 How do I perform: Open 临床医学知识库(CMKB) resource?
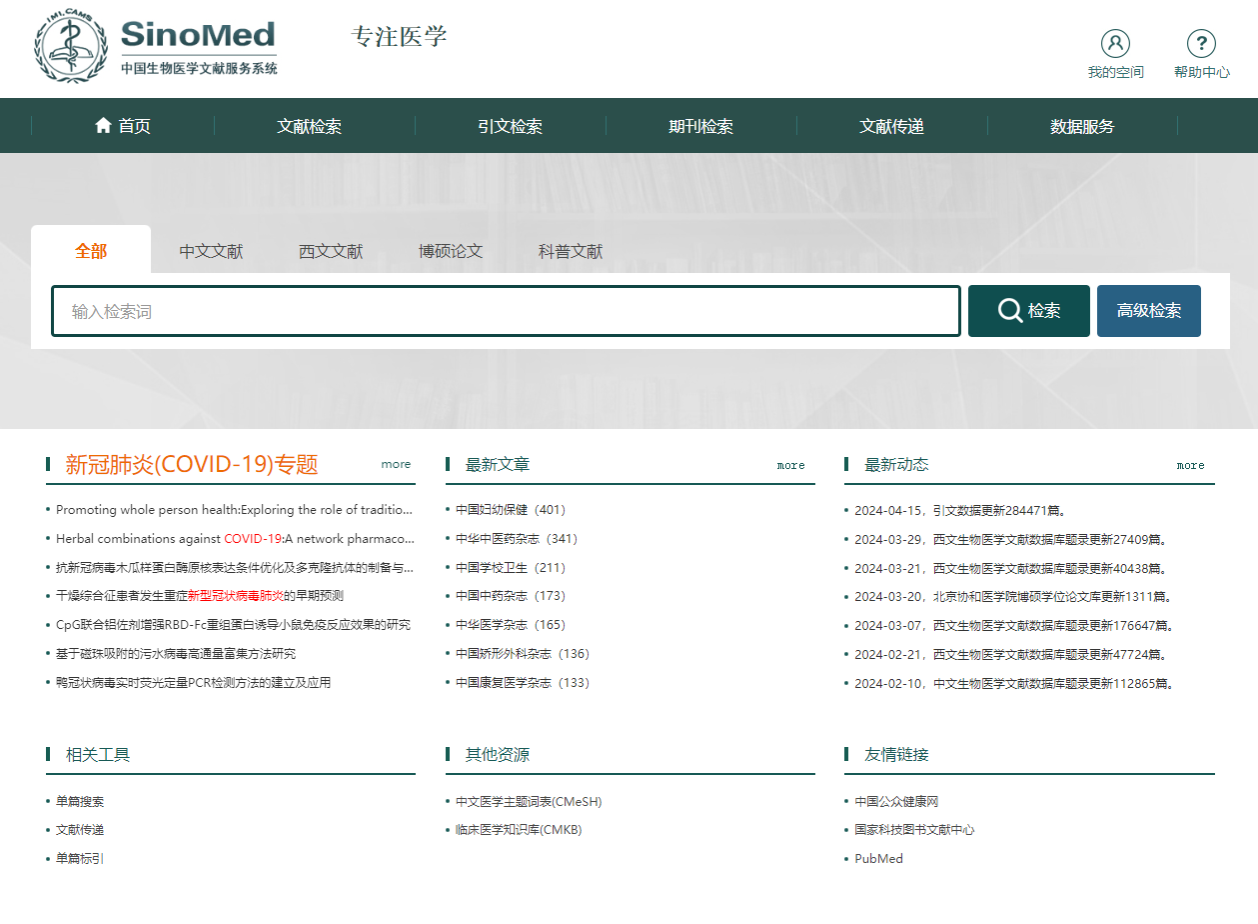(518, 830)
